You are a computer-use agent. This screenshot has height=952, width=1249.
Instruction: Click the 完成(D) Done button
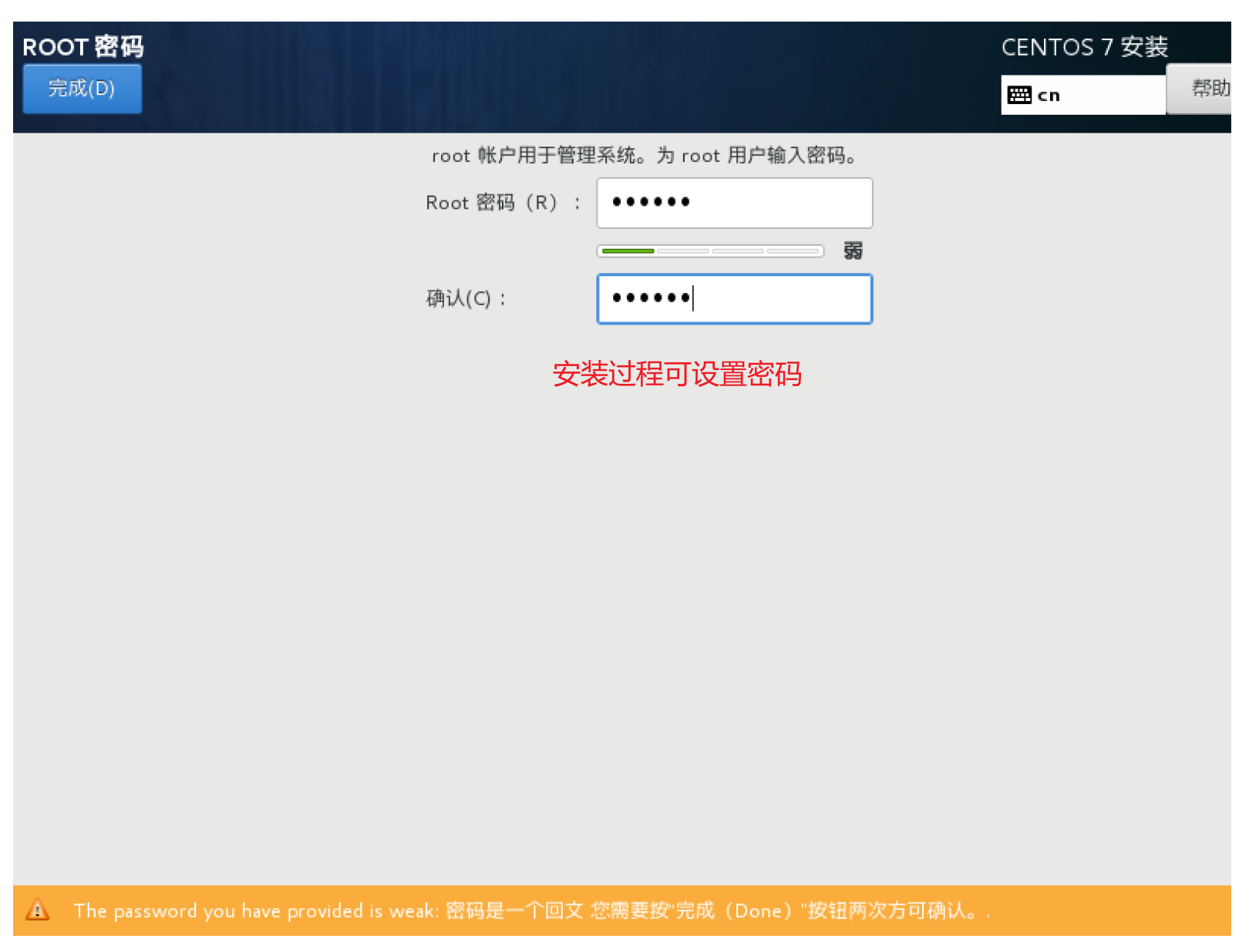(x=82, y=89)
